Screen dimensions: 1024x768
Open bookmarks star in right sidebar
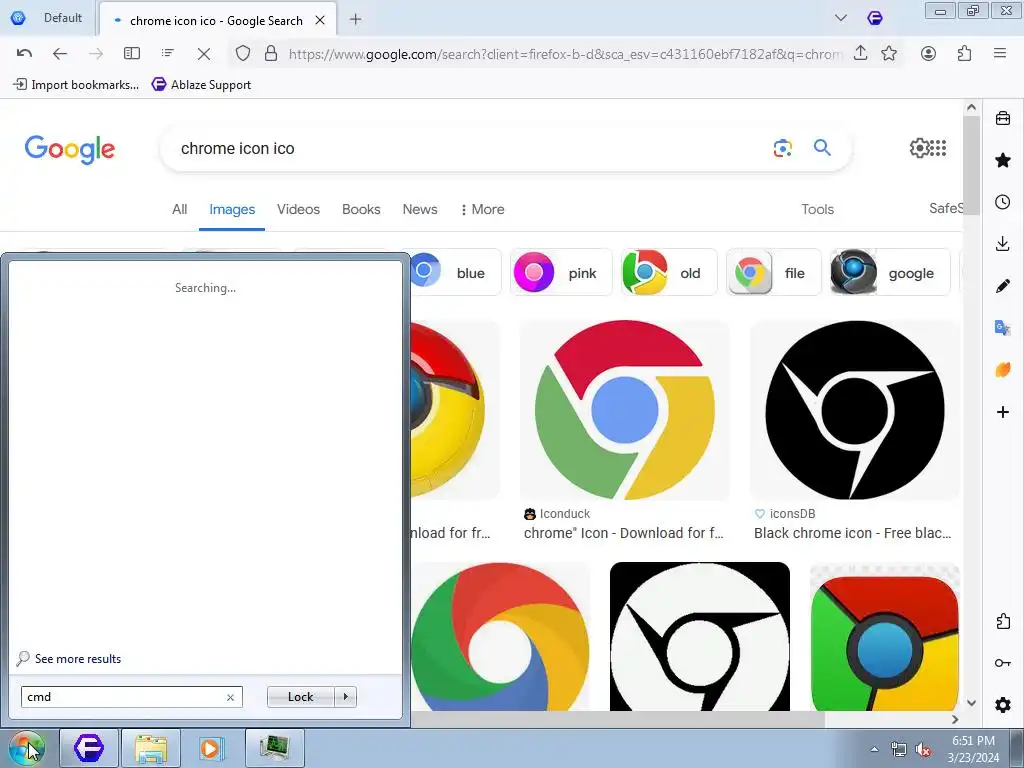(x=1002, y=160)
